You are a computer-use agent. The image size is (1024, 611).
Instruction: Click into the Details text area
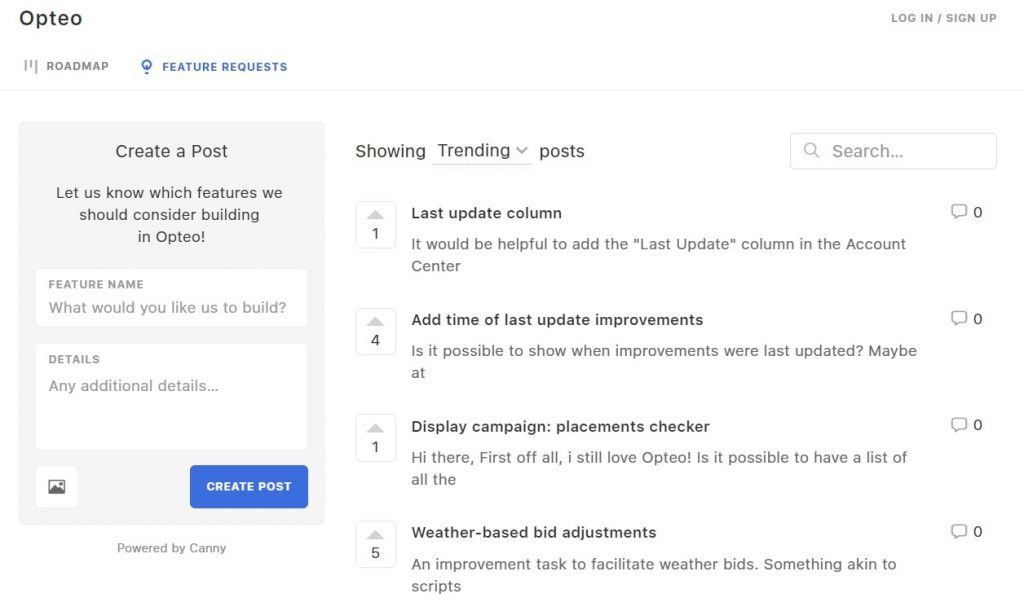point(171,397)
